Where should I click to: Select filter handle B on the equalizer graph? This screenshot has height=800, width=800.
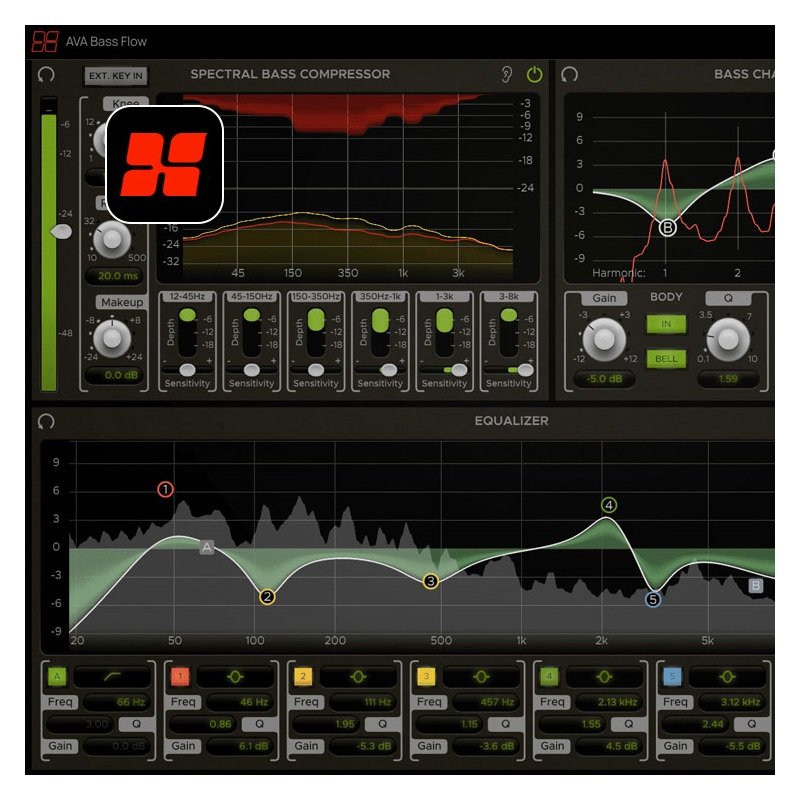756,585
